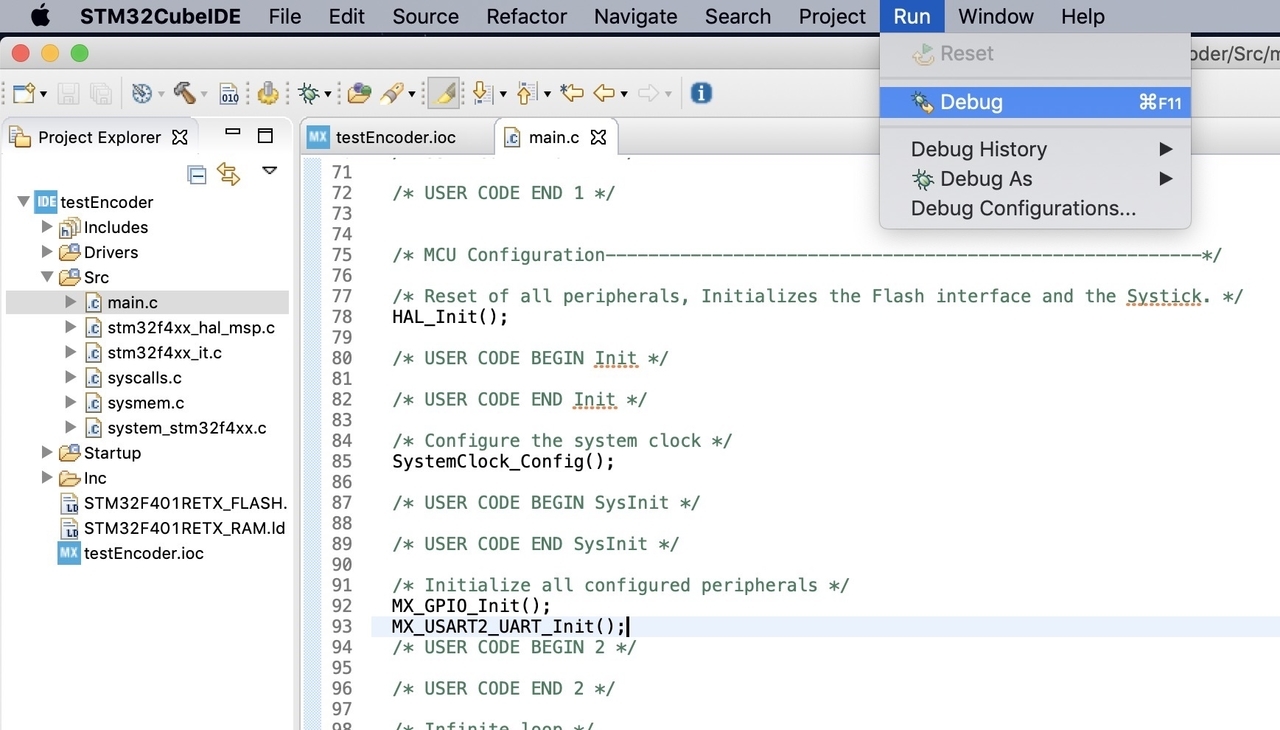
Task: Open the Search flashlight dropdown arrow
Action: 411,95
